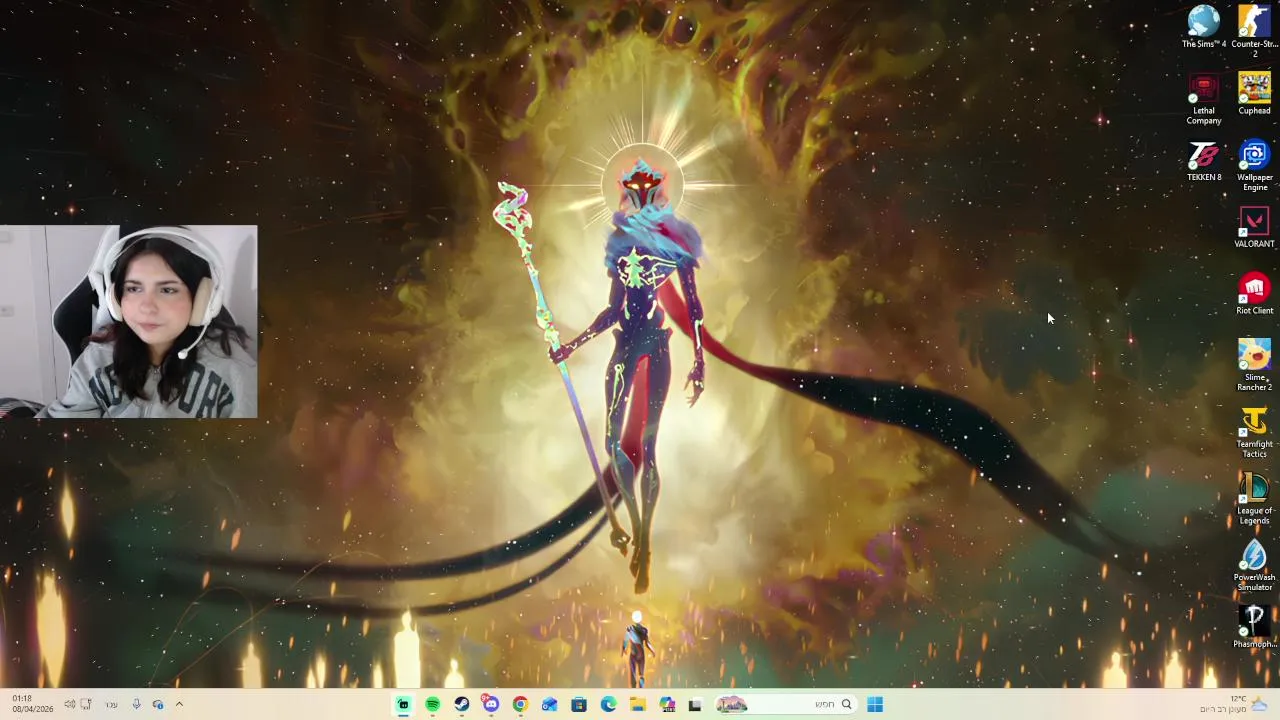Open Microsoft Store from the taskbar

pos(579,705)
